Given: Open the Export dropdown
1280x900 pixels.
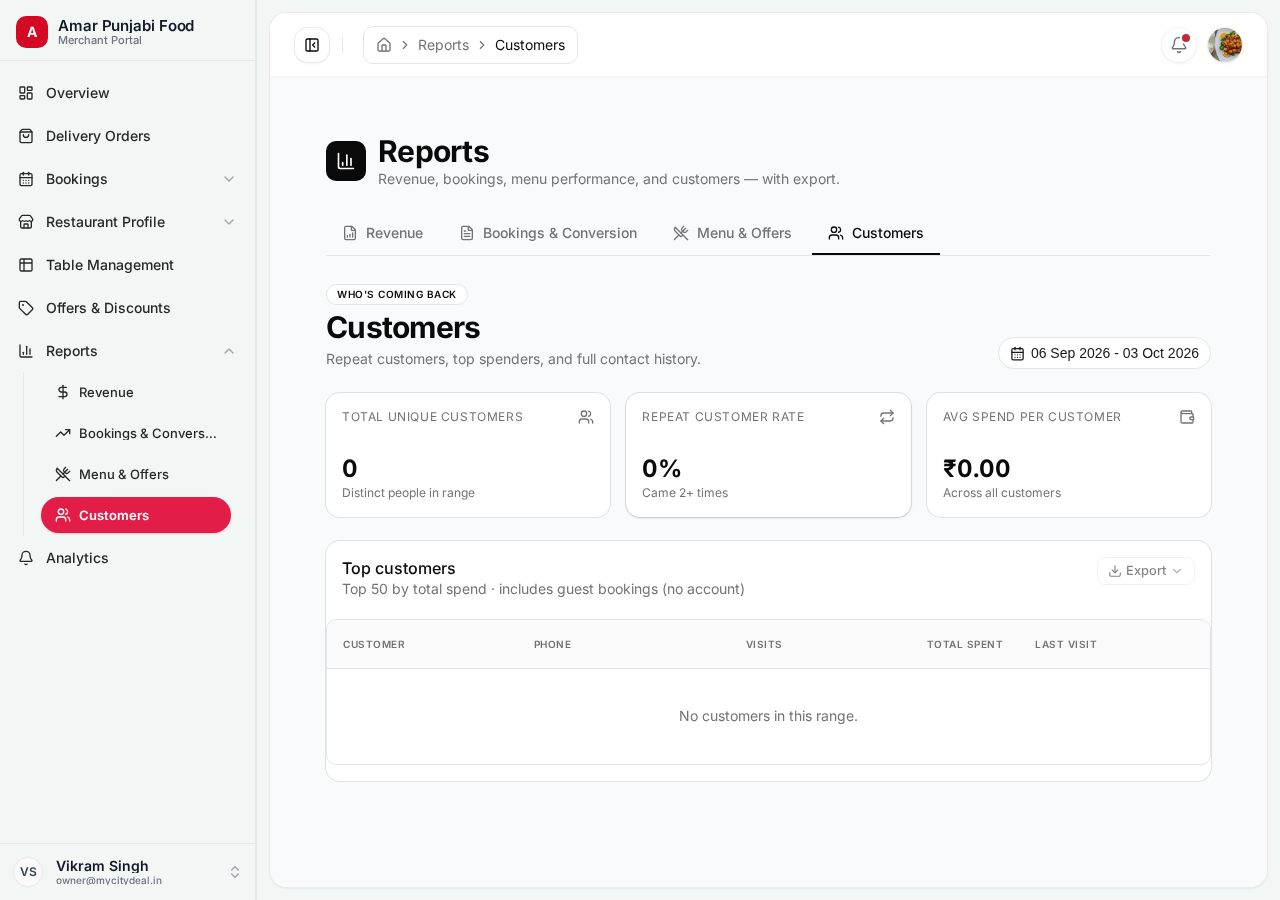Looking at the screenshot, I should coord(1146,571).
